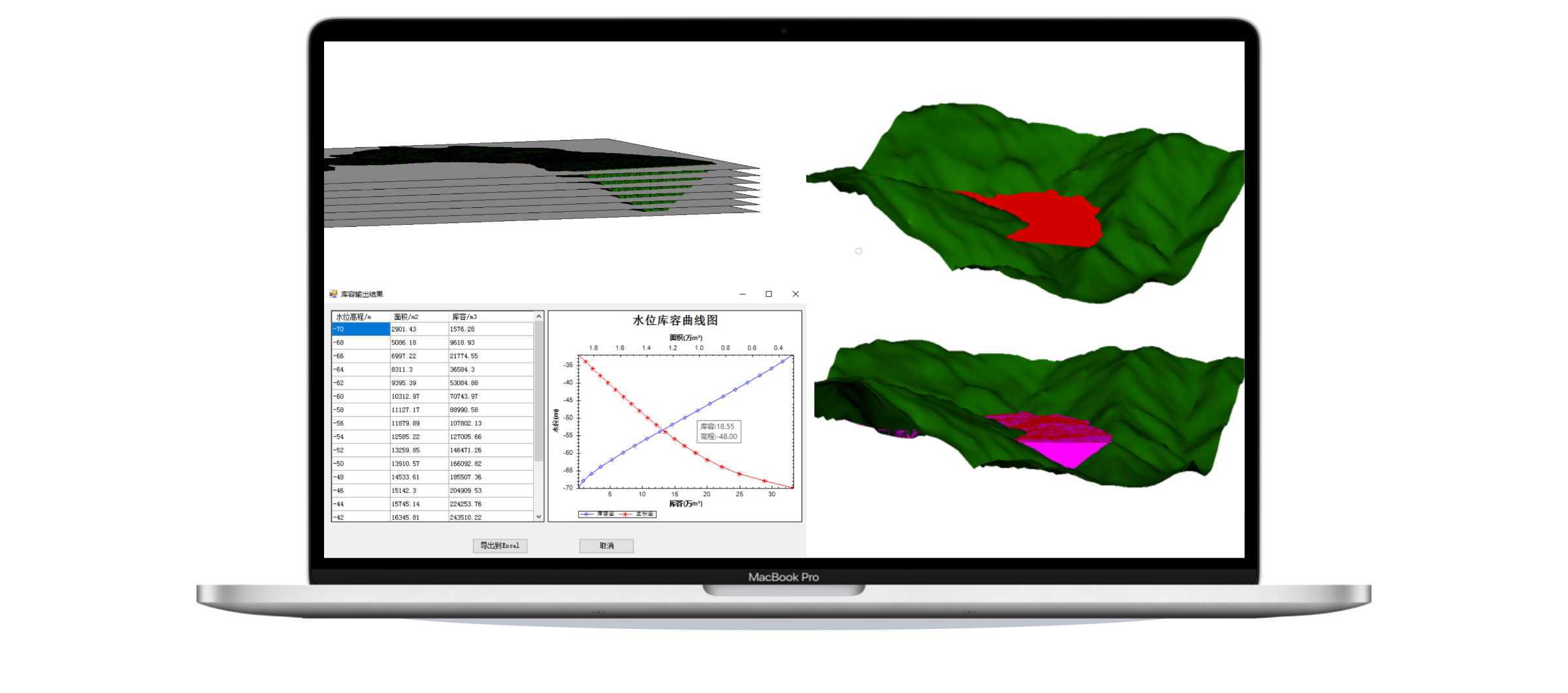The height and width of the screenshot is (693, 1568).
Task: Select the -48 water level cell
Action: (361, 477)
